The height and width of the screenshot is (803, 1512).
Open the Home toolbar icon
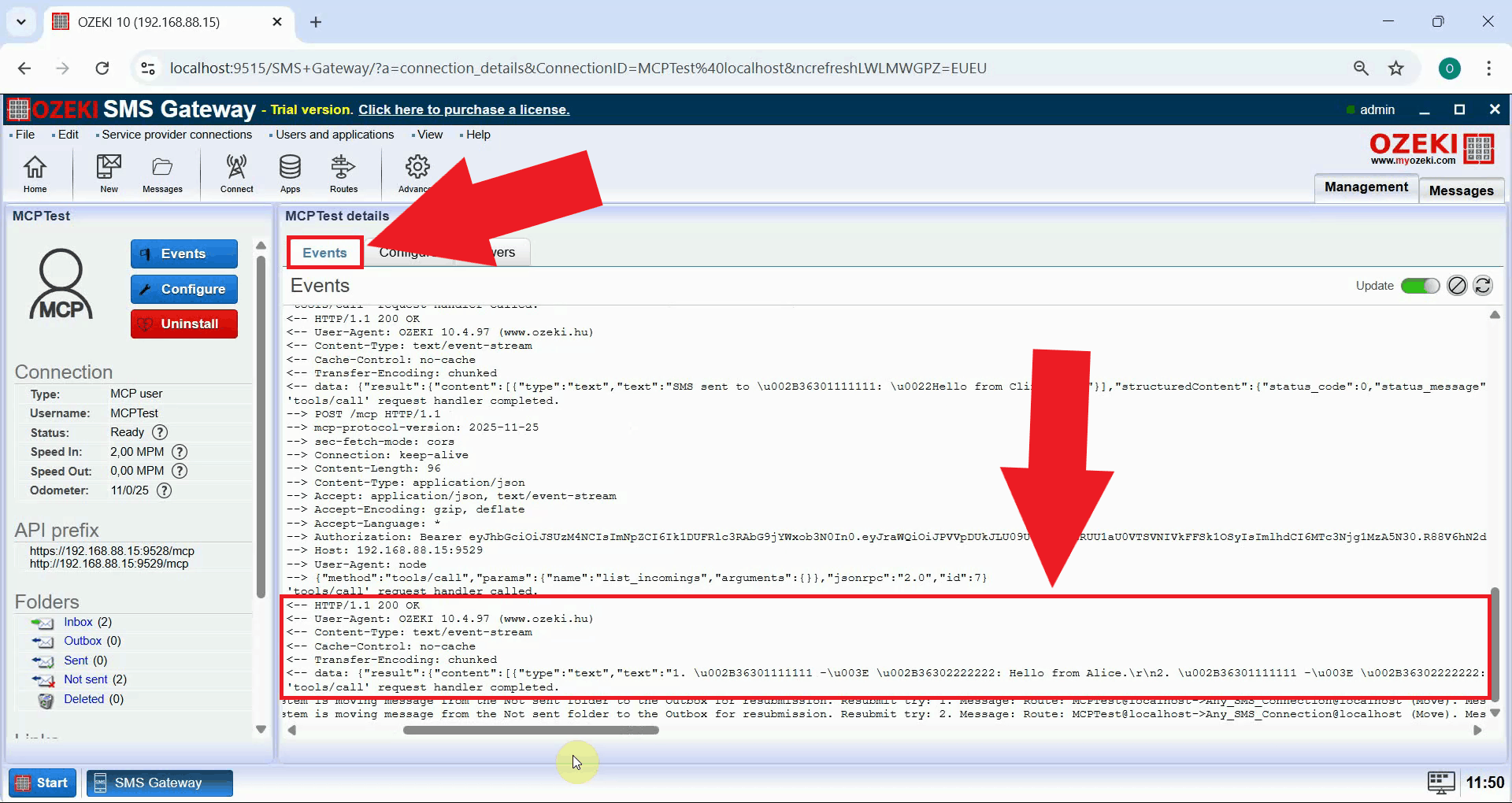[35, 173]
